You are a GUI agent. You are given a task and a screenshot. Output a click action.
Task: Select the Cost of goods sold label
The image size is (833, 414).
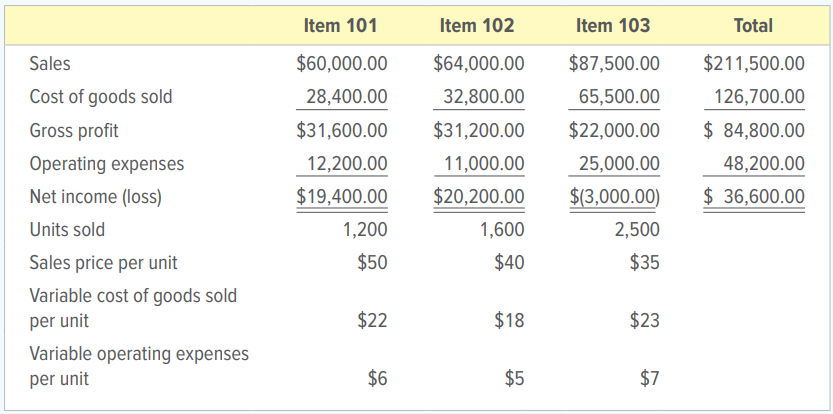tap(101, 97)
